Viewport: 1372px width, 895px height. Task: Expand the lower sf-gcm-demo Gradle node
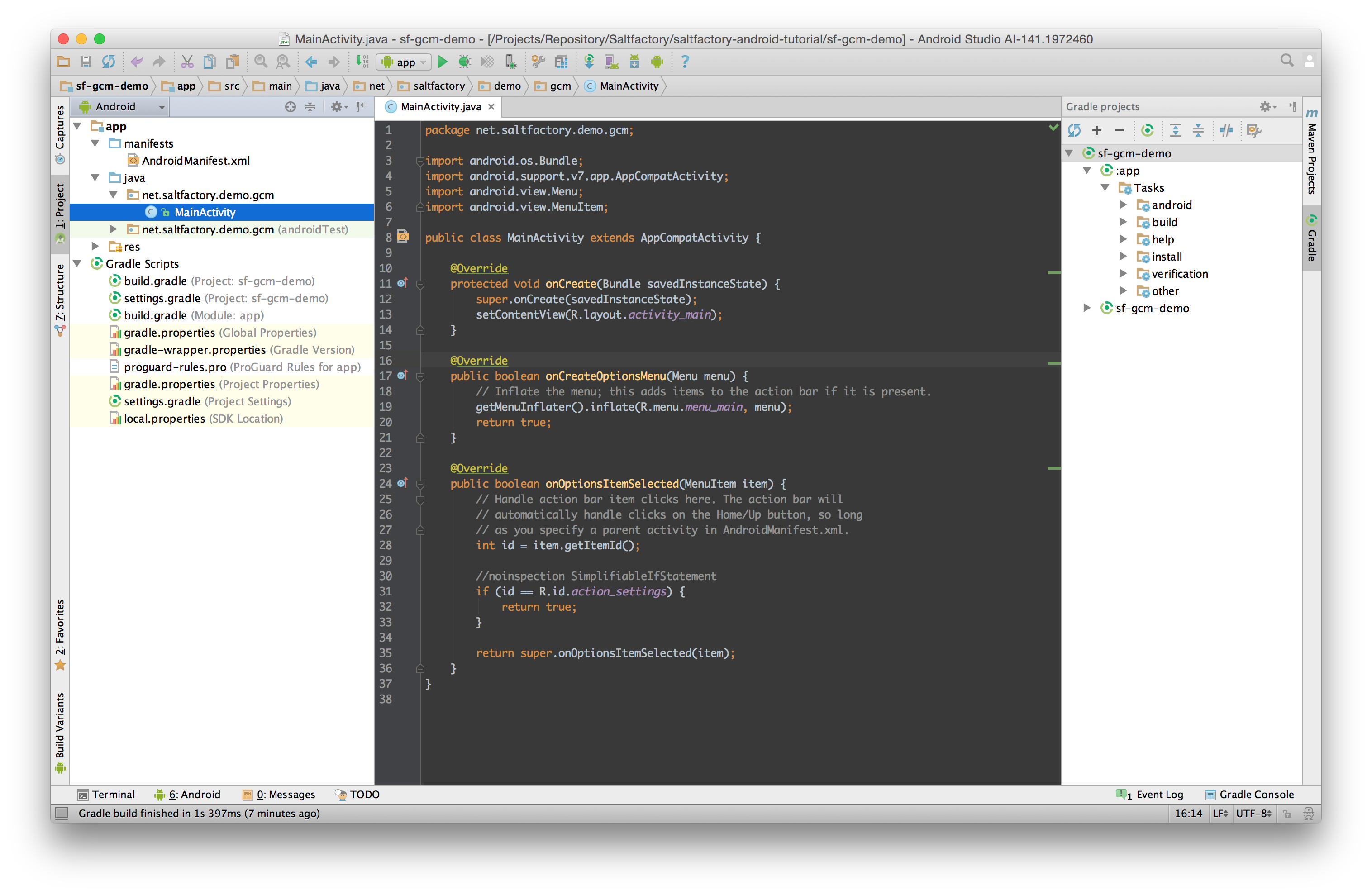[1086, 308]
